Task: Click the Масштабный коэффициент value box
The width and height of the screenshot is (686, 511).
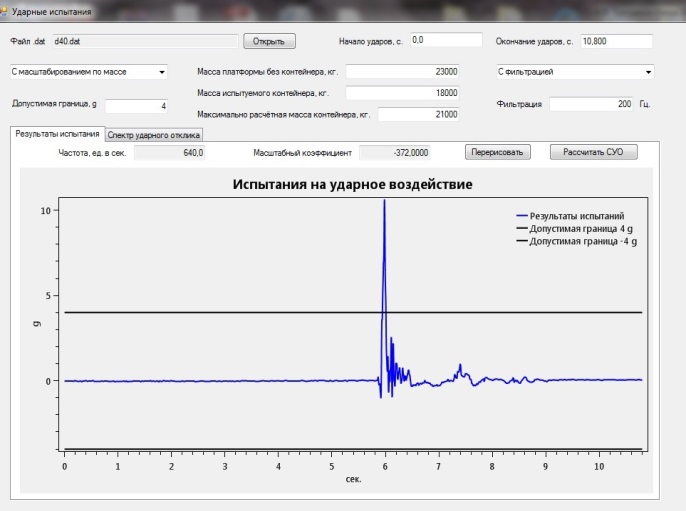Action: 395,153
